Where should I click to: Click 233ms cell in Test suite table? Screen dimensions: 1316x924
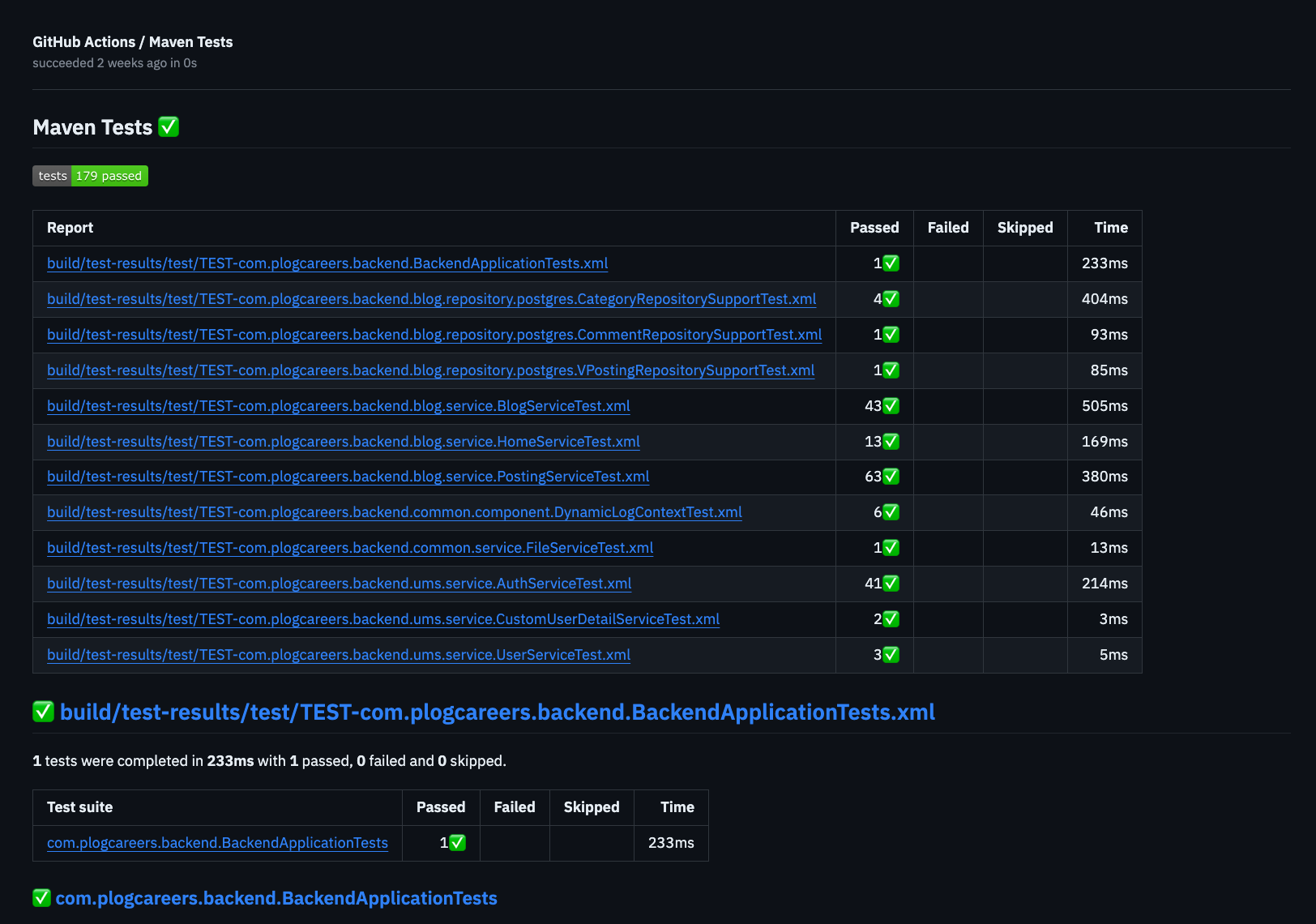pyautogui.click(x=671, y=843)
